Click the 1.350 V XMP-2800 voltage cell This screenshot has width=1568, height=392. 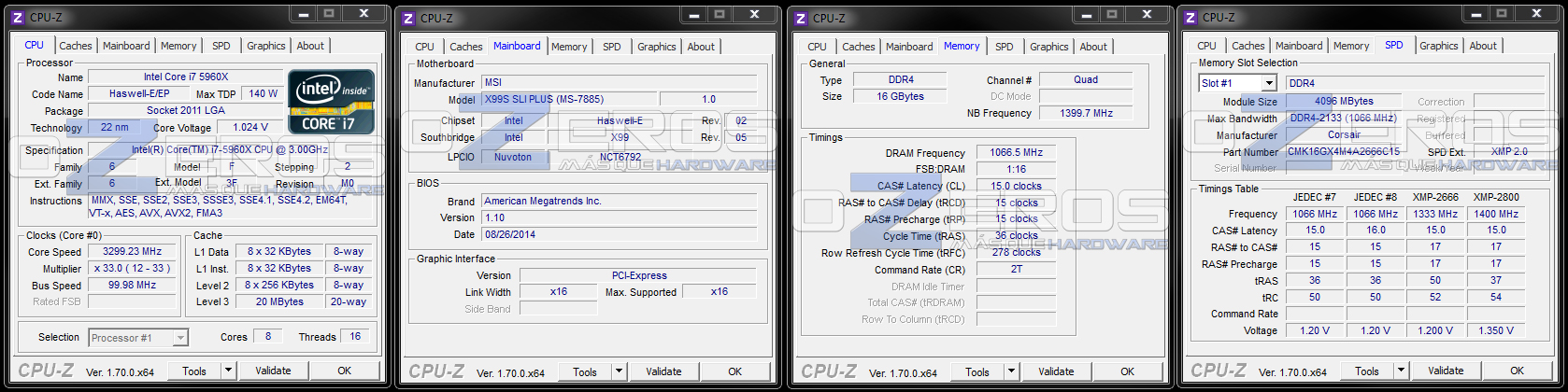pyautogui.click(x=1496, y=330)
